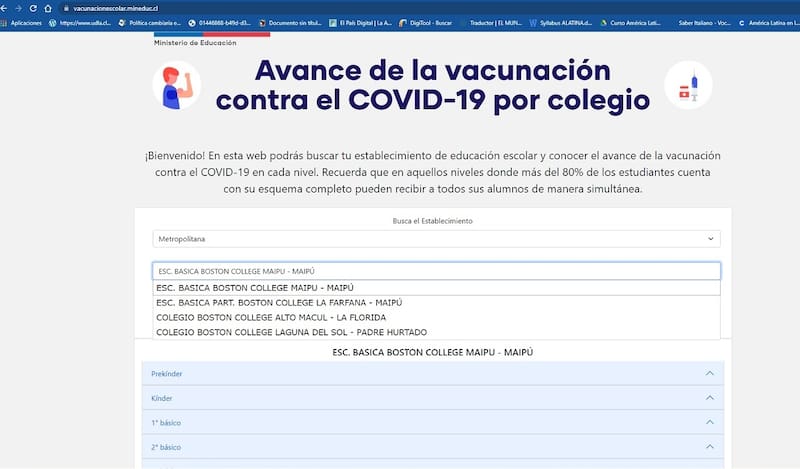Image resolution: width=800 pixels, height=469 pixels.
Task: Open the Metropolitana region dropdown
Action: [436, 239]
